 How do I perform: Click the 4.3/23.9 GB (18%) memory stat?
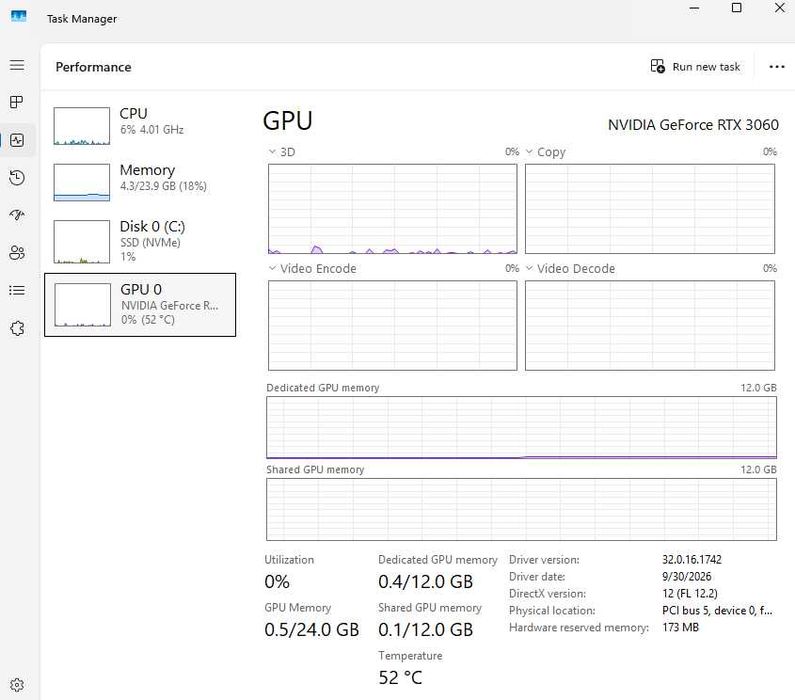pyautogui.click(x=163, y=186)
